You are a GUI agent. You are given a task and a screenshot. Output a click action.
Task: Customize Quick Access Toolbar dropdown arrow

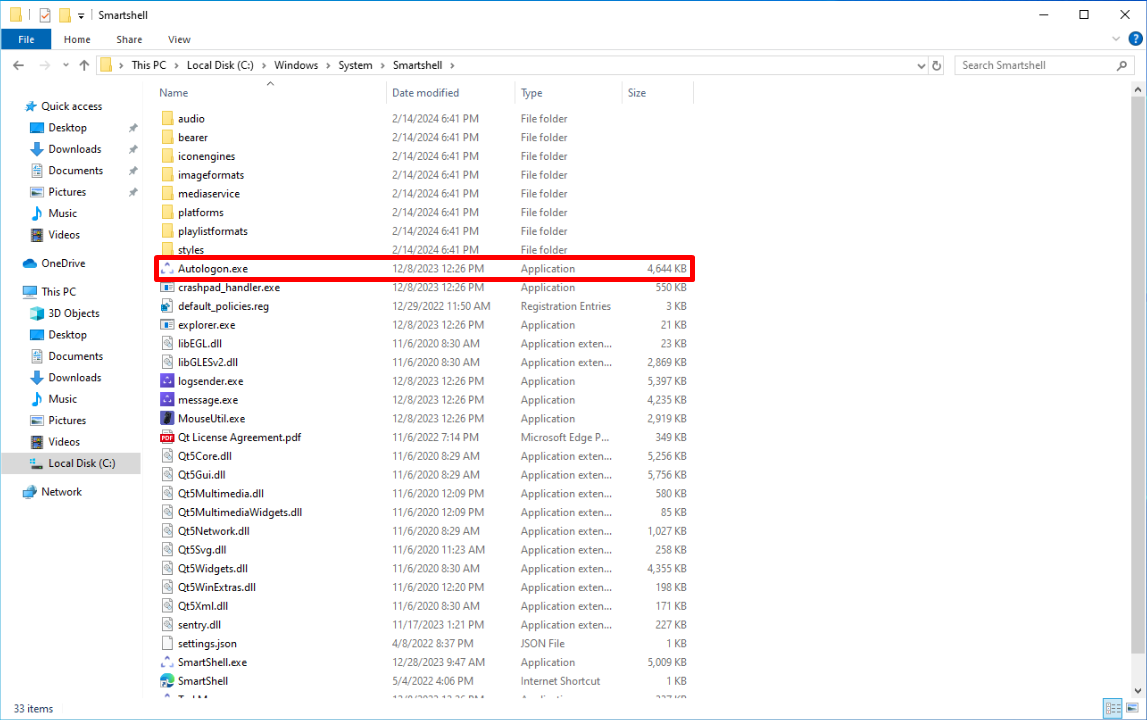[x=81, y=15]
